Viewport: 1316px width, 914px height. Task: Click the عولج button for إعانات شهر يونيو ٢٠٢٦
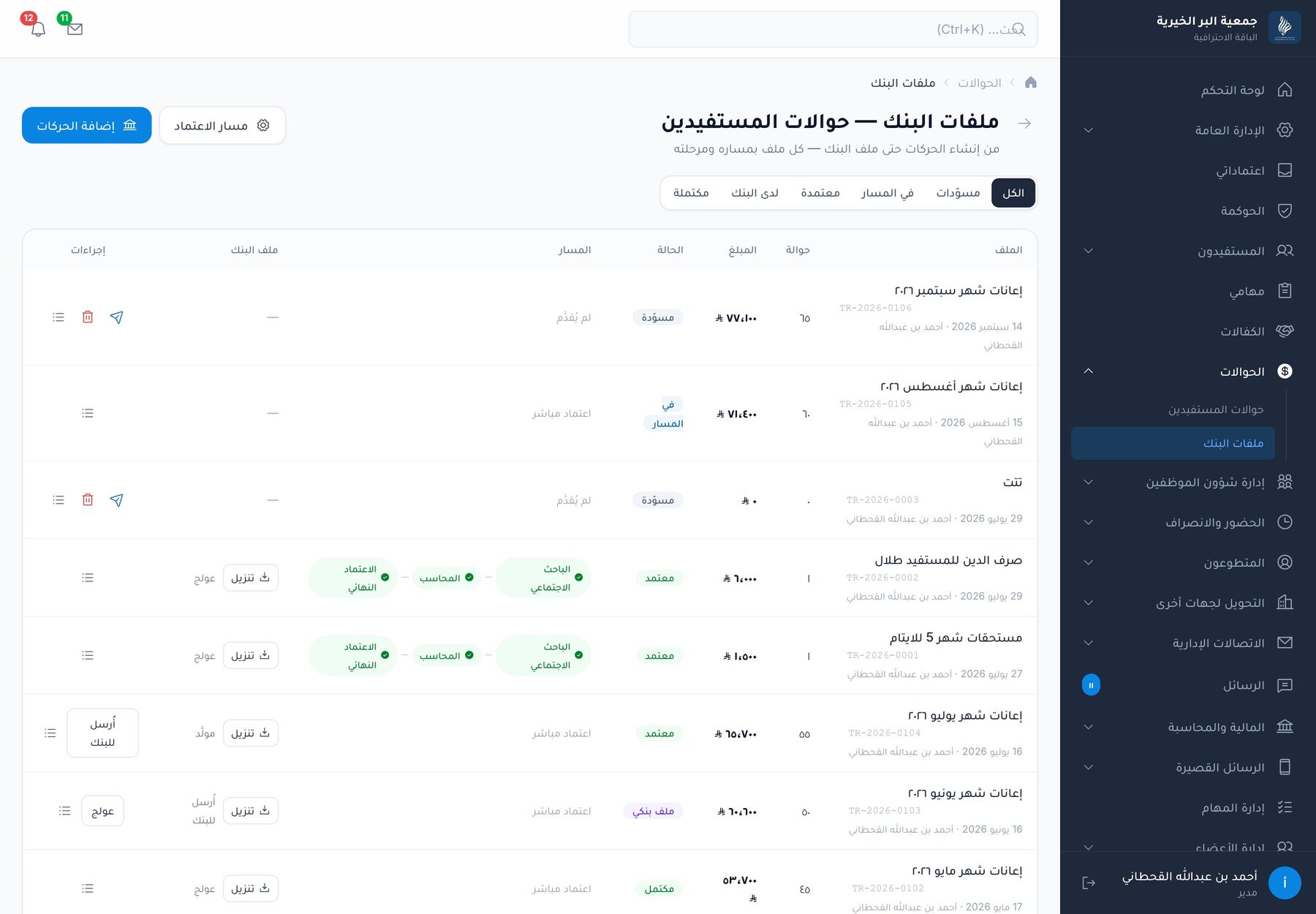pos(102,811)
